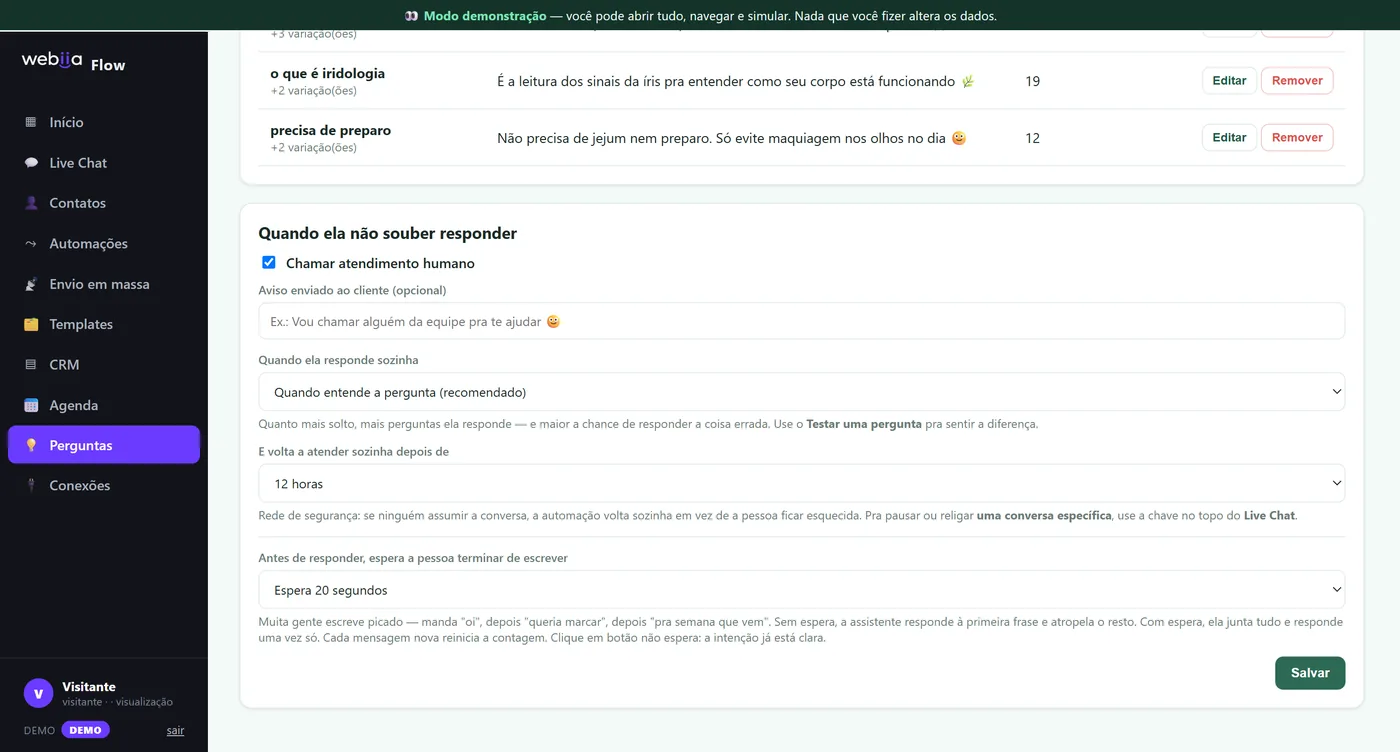Click the Modo demonstração banner text
The image size is (1400, 752).
[485, 16]
